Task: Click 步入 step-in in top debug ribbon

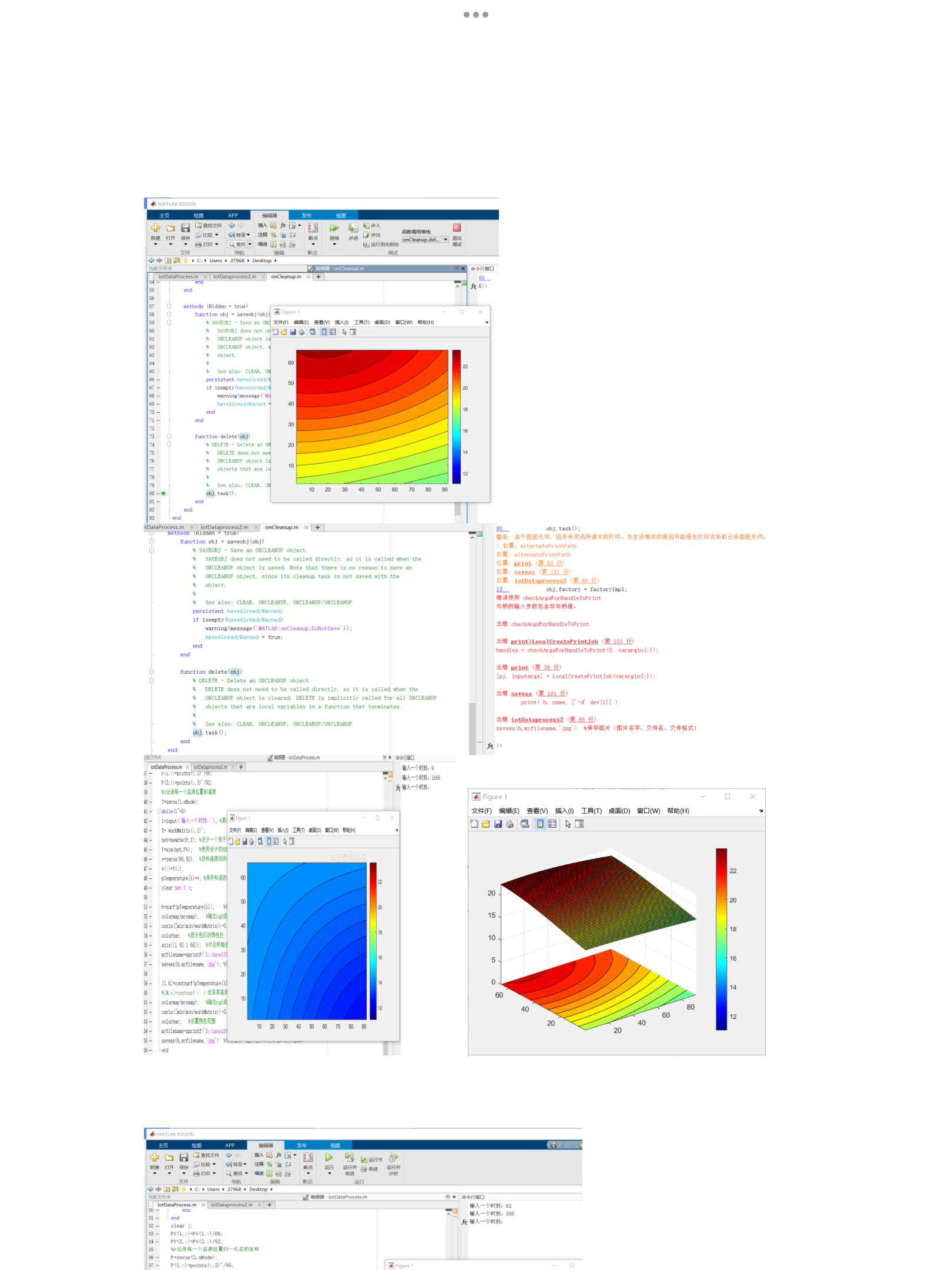Action: [x=372, y=225]
